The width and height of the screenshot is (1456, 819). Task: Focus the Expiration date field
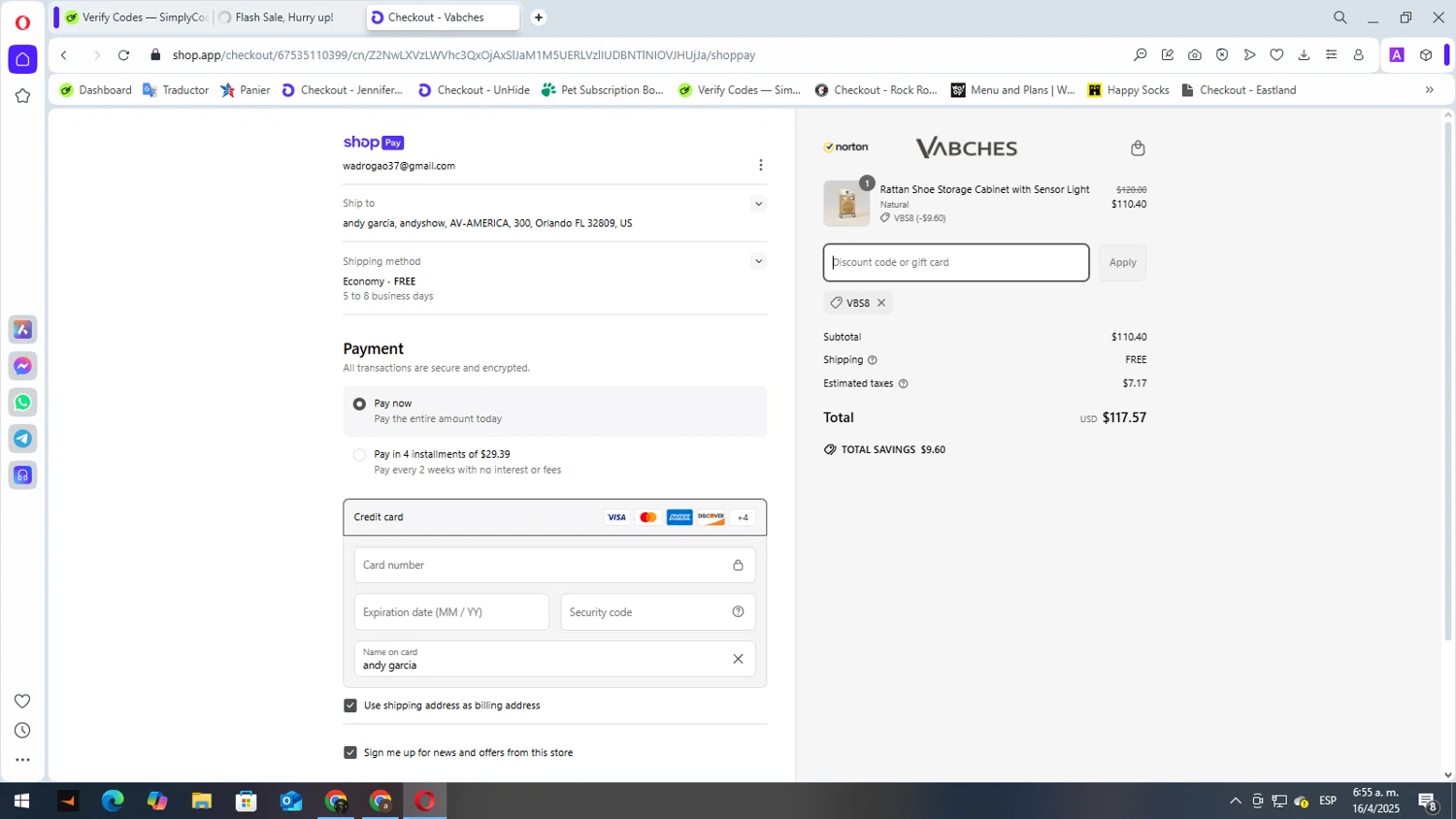click(451, 612)
